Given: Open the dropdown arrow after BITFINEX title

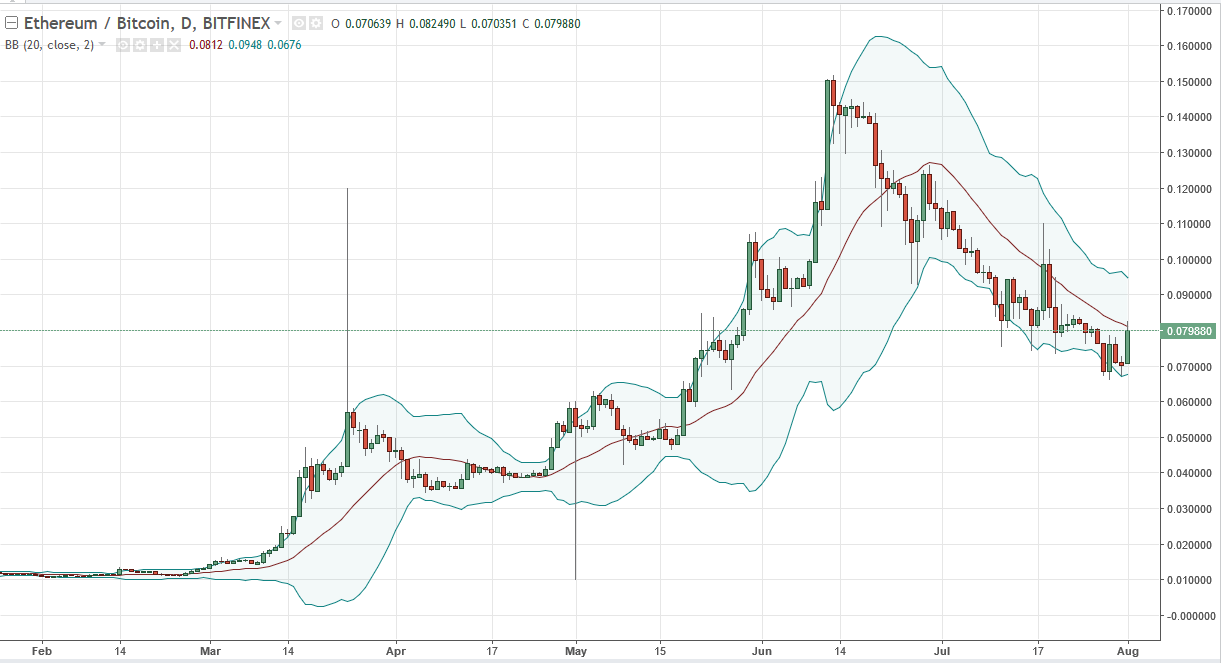Looking at the screenshot, I should coord(277,23).
